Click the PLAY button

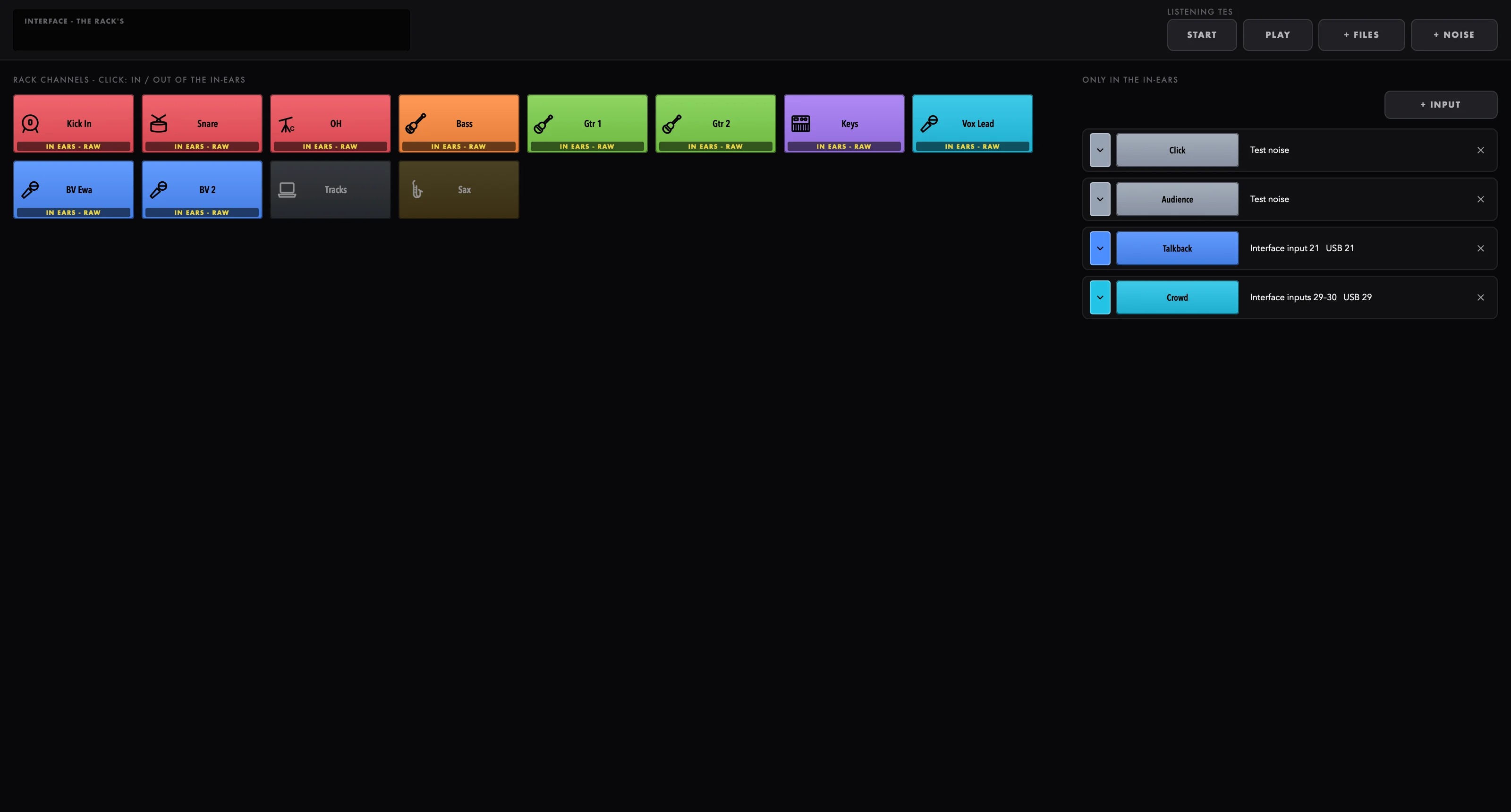[x=1278, y=34]
